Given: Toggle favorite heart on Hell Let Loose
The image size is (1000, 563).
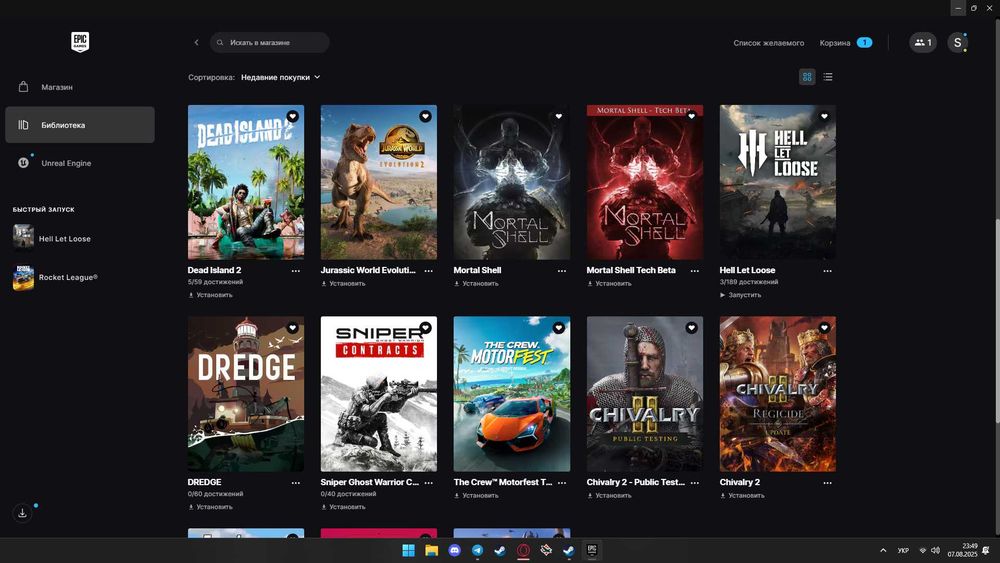Looking at the screenshot, I should (x=825, y=116).
